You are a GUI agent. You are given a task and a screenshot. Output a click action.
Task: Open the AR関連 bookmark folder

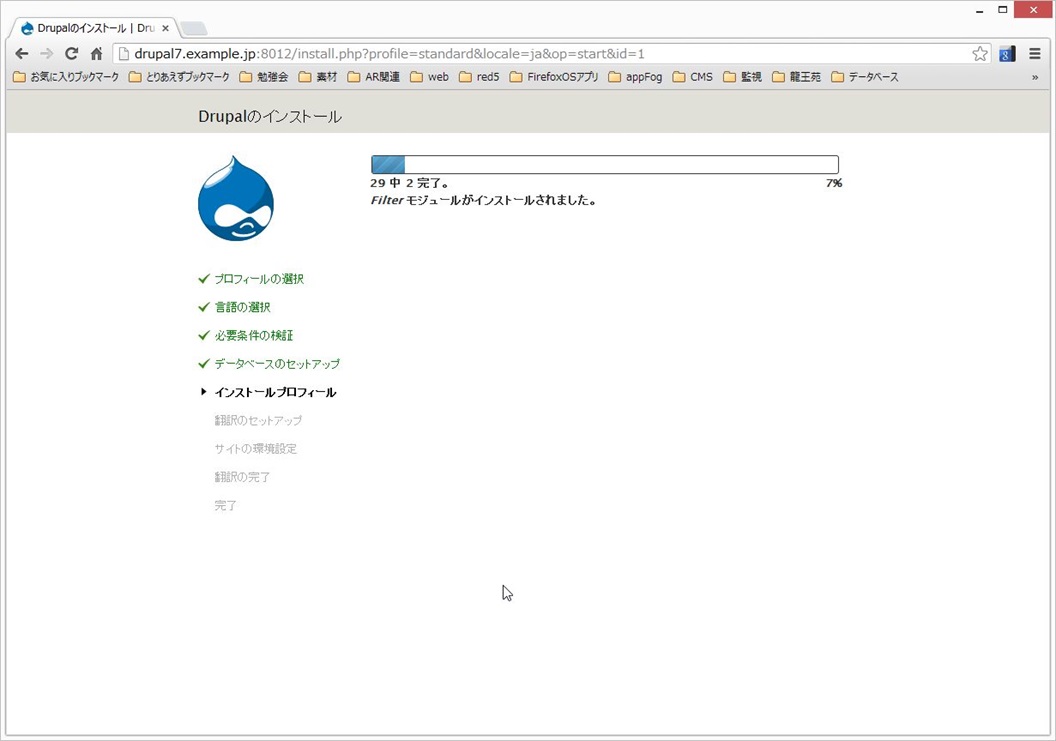(374, 77)
